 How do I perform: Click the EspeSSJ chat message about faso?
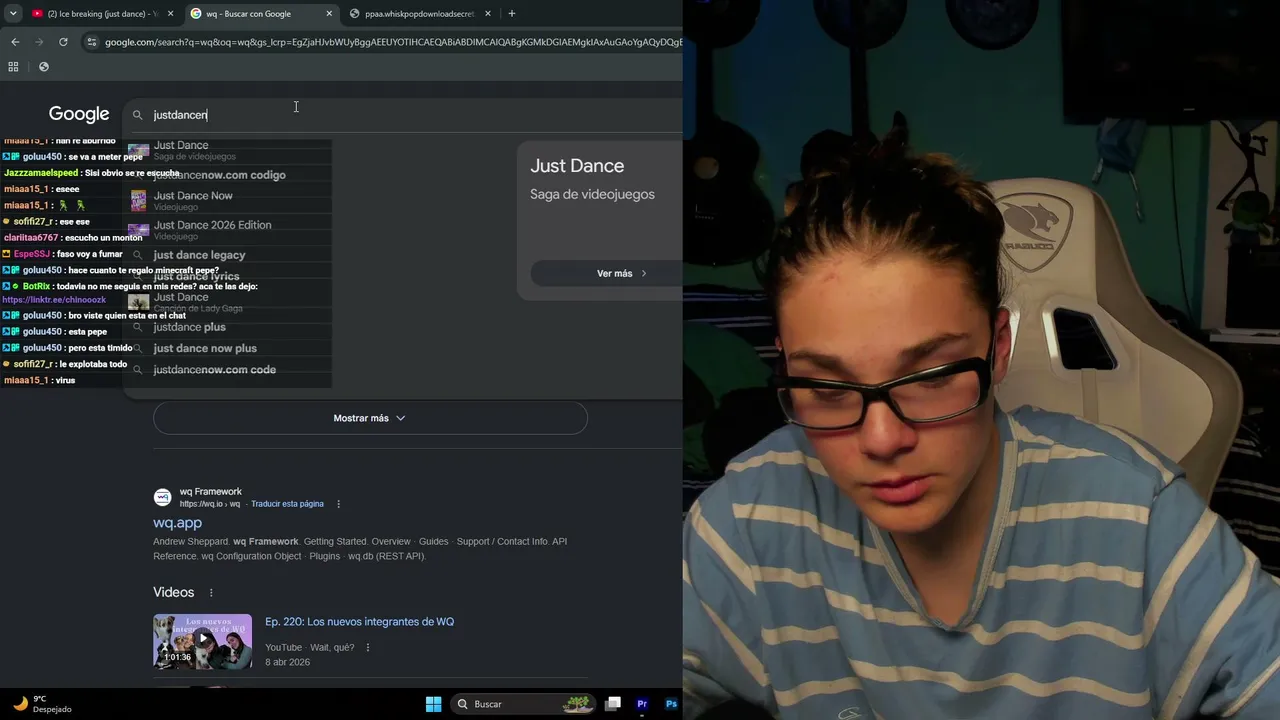click(62, 254)
